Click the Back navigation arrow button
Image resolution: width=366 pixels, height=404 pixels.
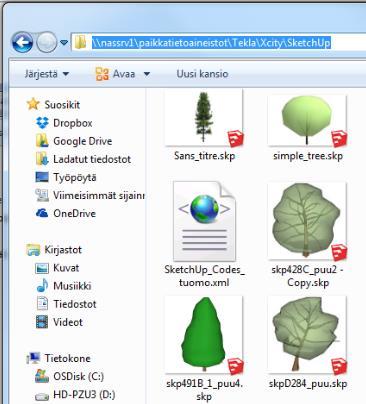point(22,42)
